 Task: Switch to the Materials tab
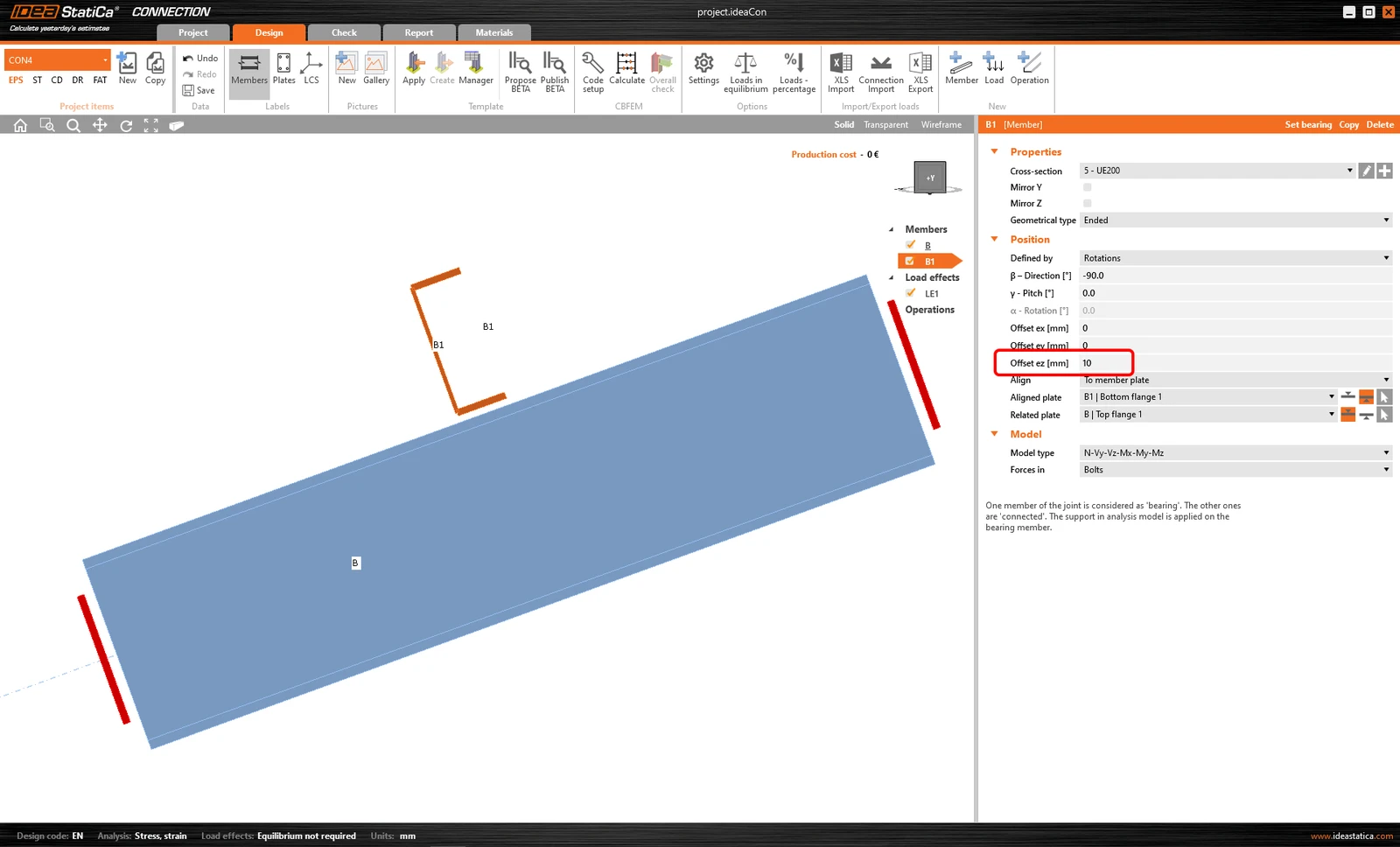[x=494, y=32]
